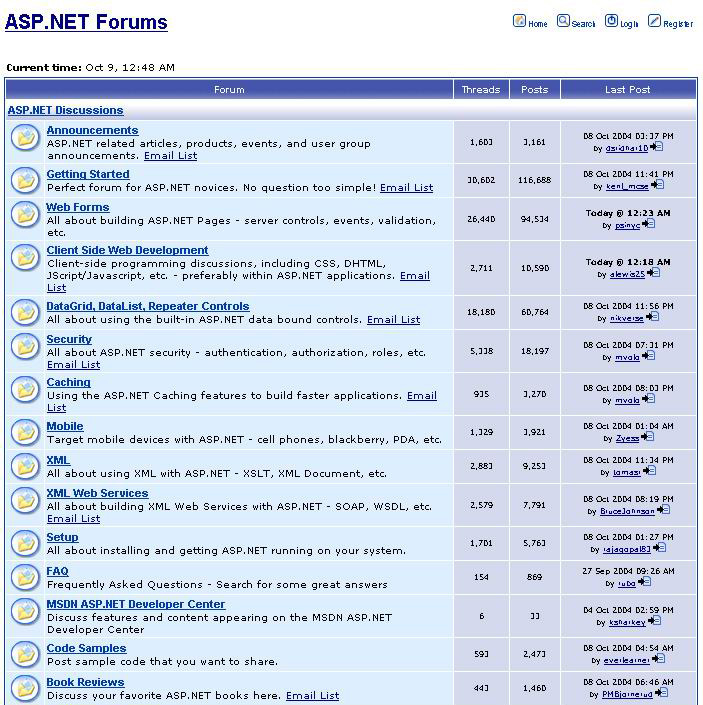Screen dimensions: 703x705
Task: Click the 116,688 posts count cell
Action: (x=534, y=180)
